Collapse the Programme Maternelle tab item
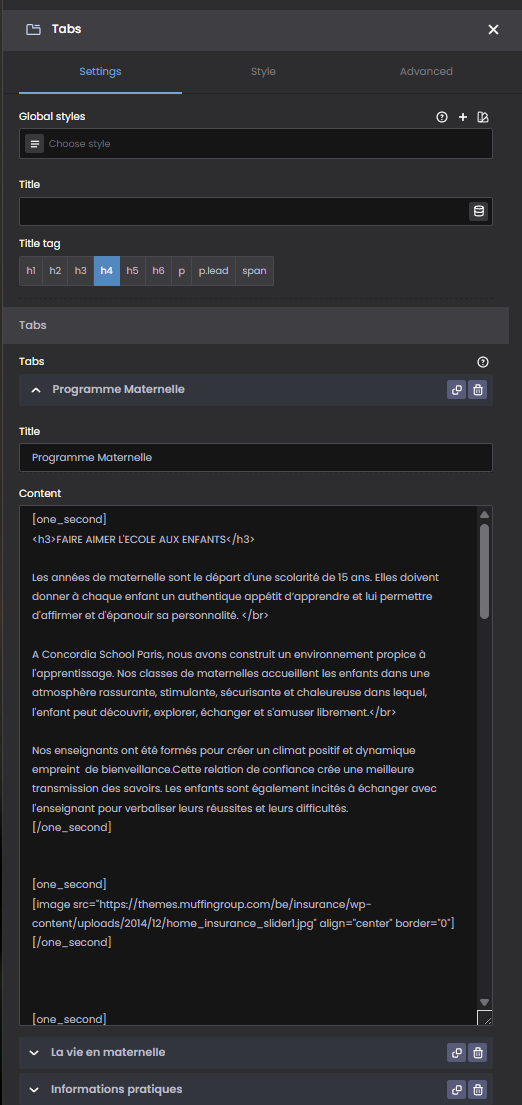This screenshot has height=1105, width=522. coord(37,390)
